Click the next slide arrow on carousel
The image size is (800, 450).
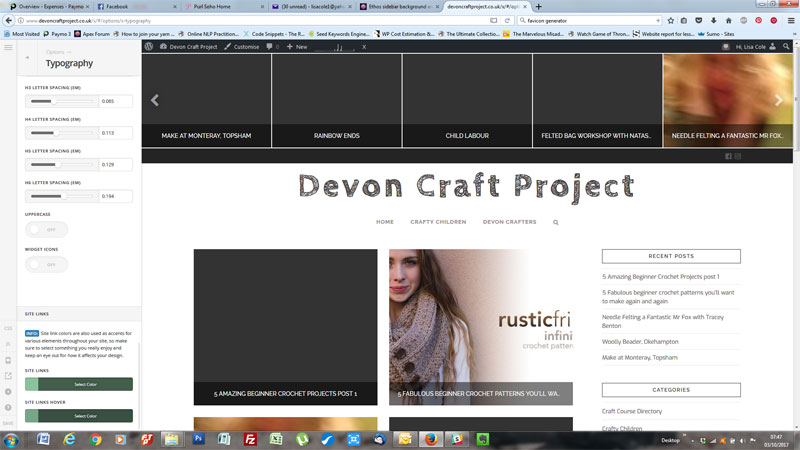pyautogui.click(x=779, y=100)
